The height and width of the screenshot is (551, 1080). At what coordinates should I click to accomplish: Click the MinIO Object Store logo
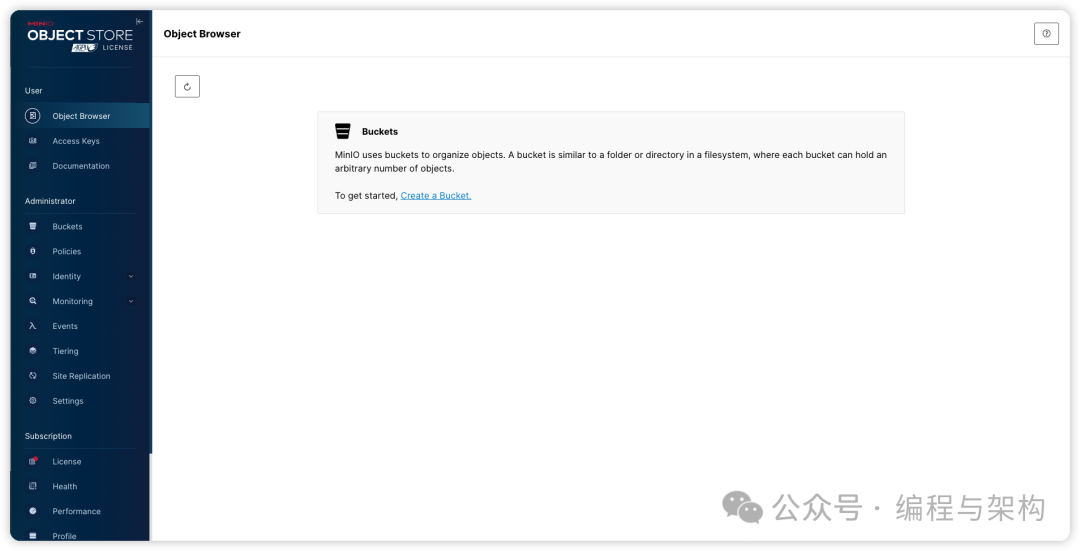pyautogui.click(x=80, y=36)
